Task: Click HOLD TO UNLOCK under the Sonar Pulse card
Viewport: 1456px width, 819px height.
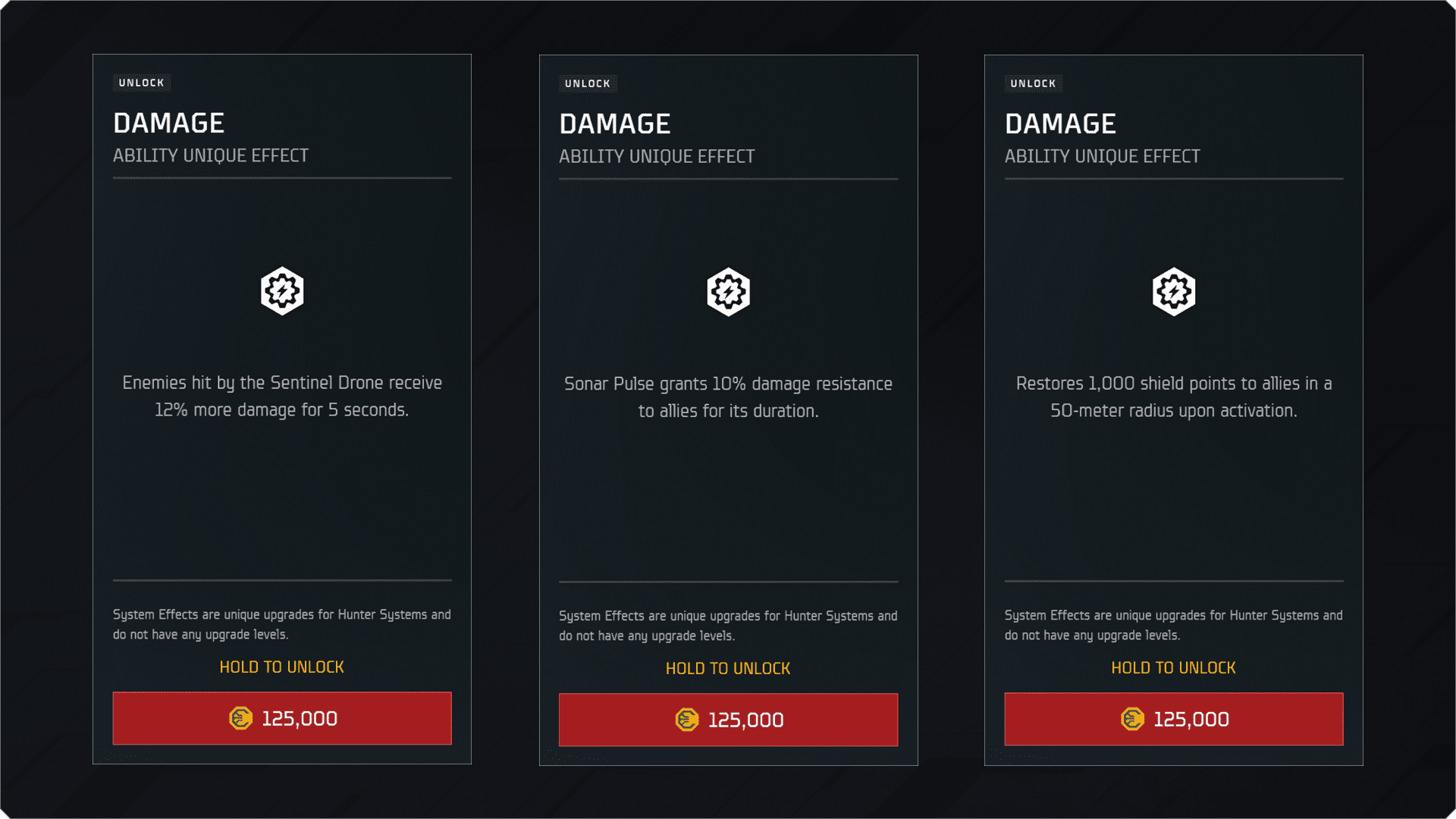Action: click(x=728, y=669)
